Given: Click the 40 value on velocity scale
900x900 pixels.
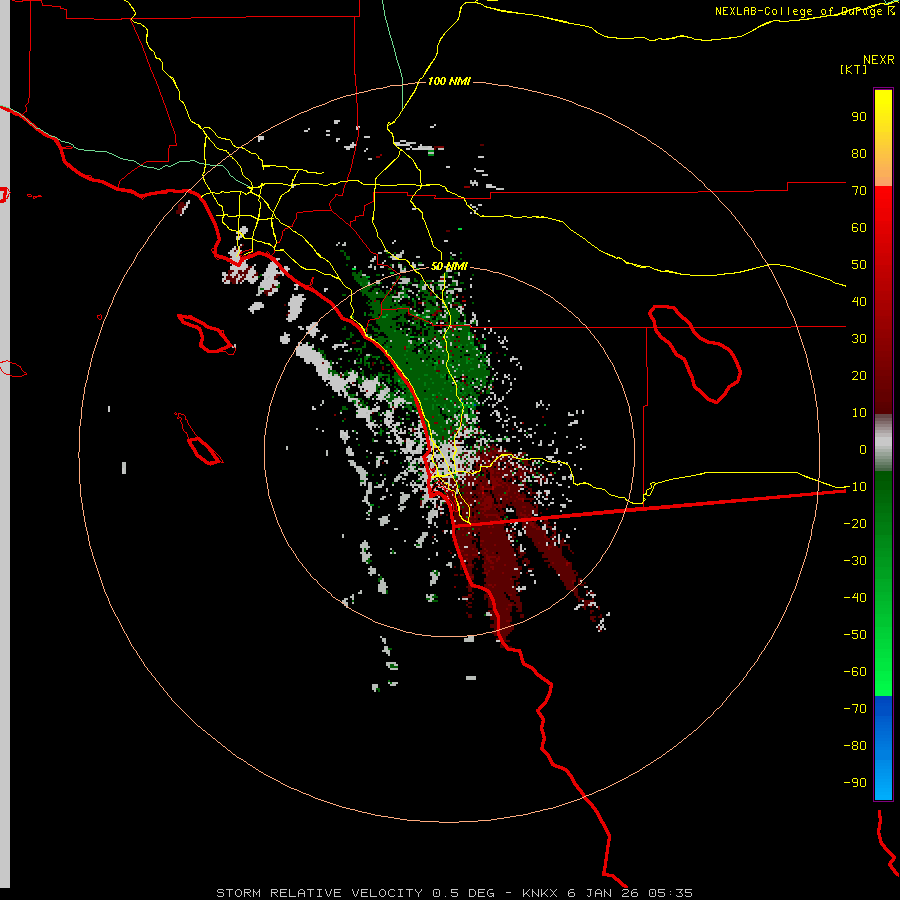Looking at the screenshot, I should (859, 301).
